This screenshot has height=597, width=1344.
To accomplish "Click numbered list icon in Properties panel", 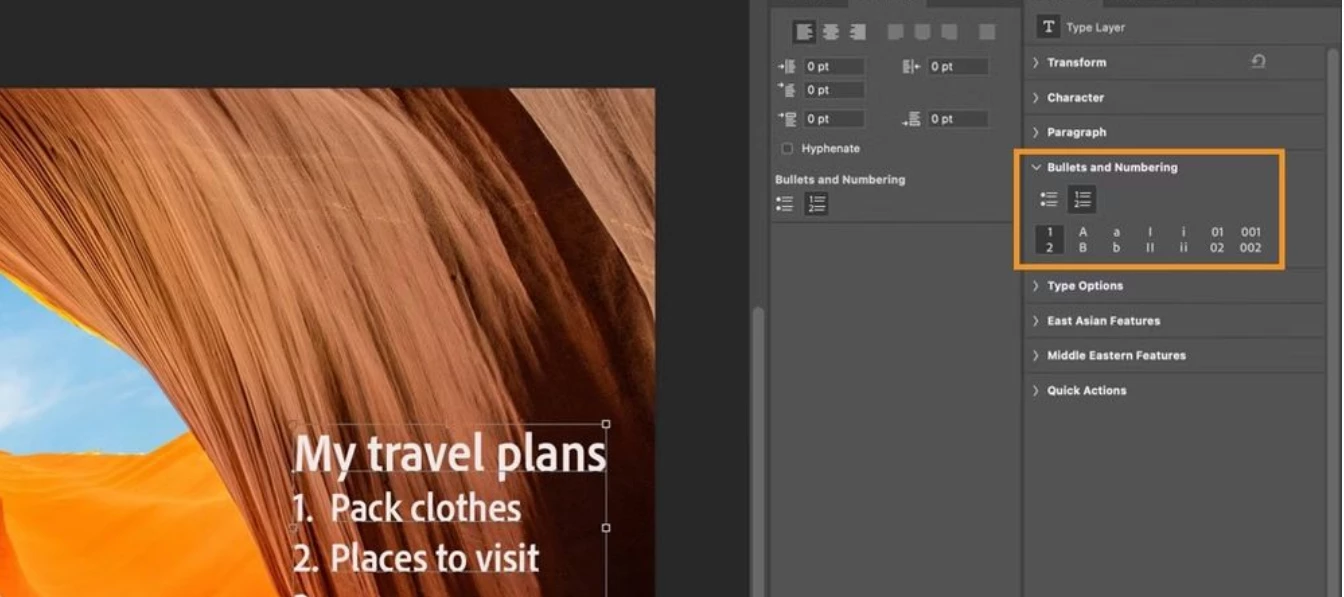I will pyautogui.click(x=1082, y=200).
